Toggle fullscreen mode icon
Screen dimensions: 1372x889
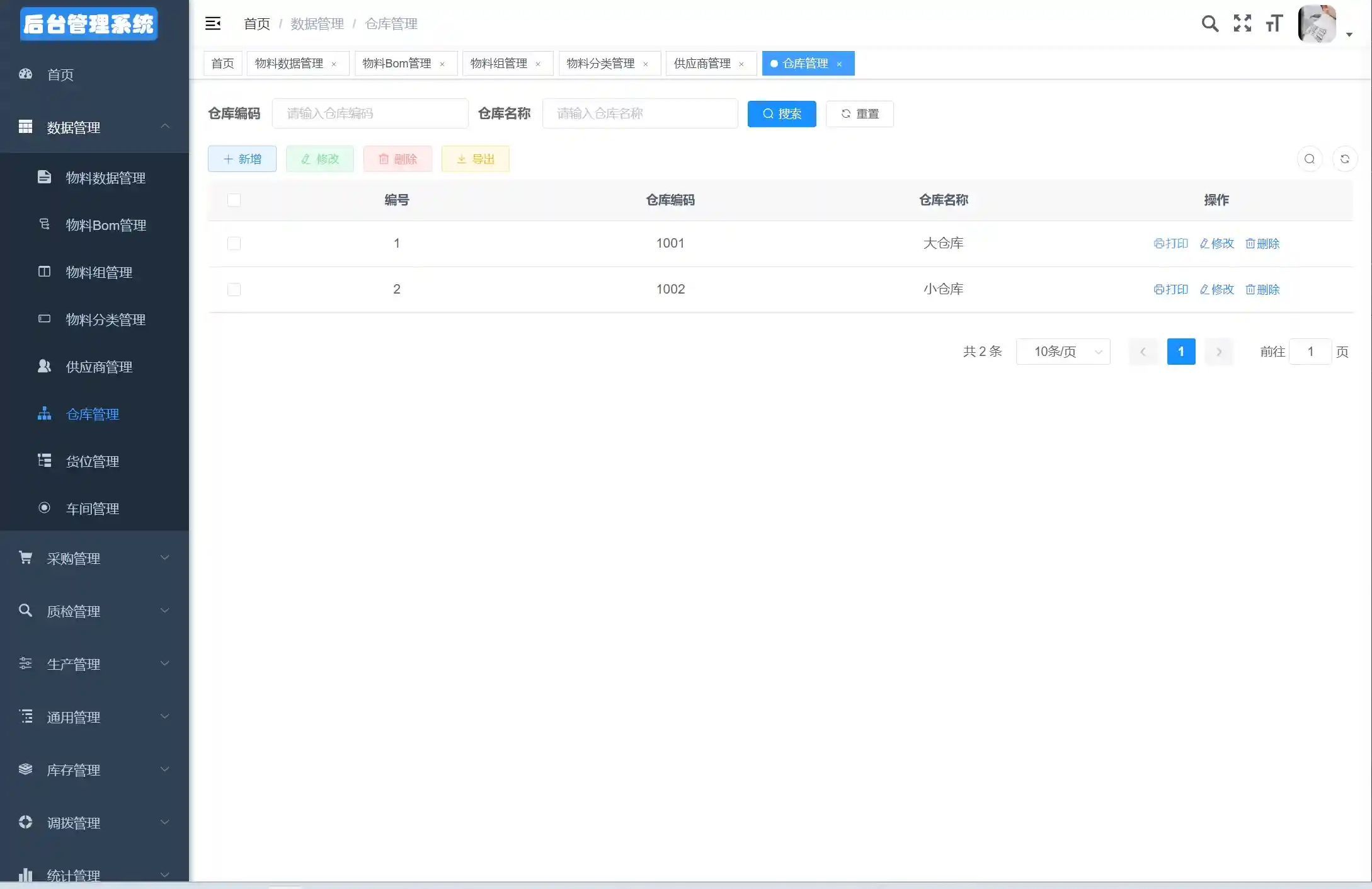coord(1242,24)
